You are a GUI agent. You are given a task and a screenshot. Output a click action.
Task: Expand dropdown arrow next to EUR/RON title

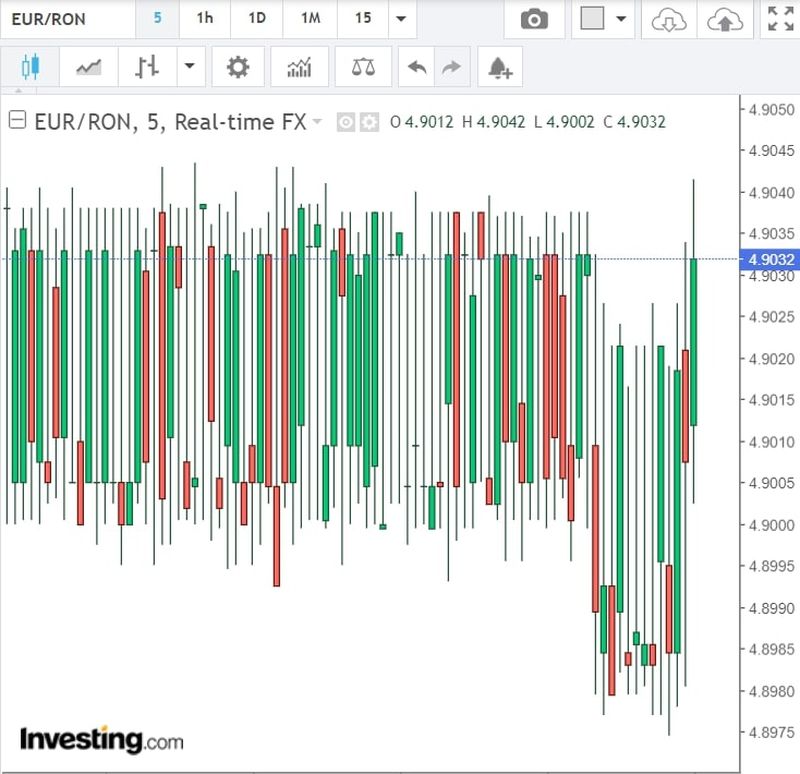[x=318, y=122]
